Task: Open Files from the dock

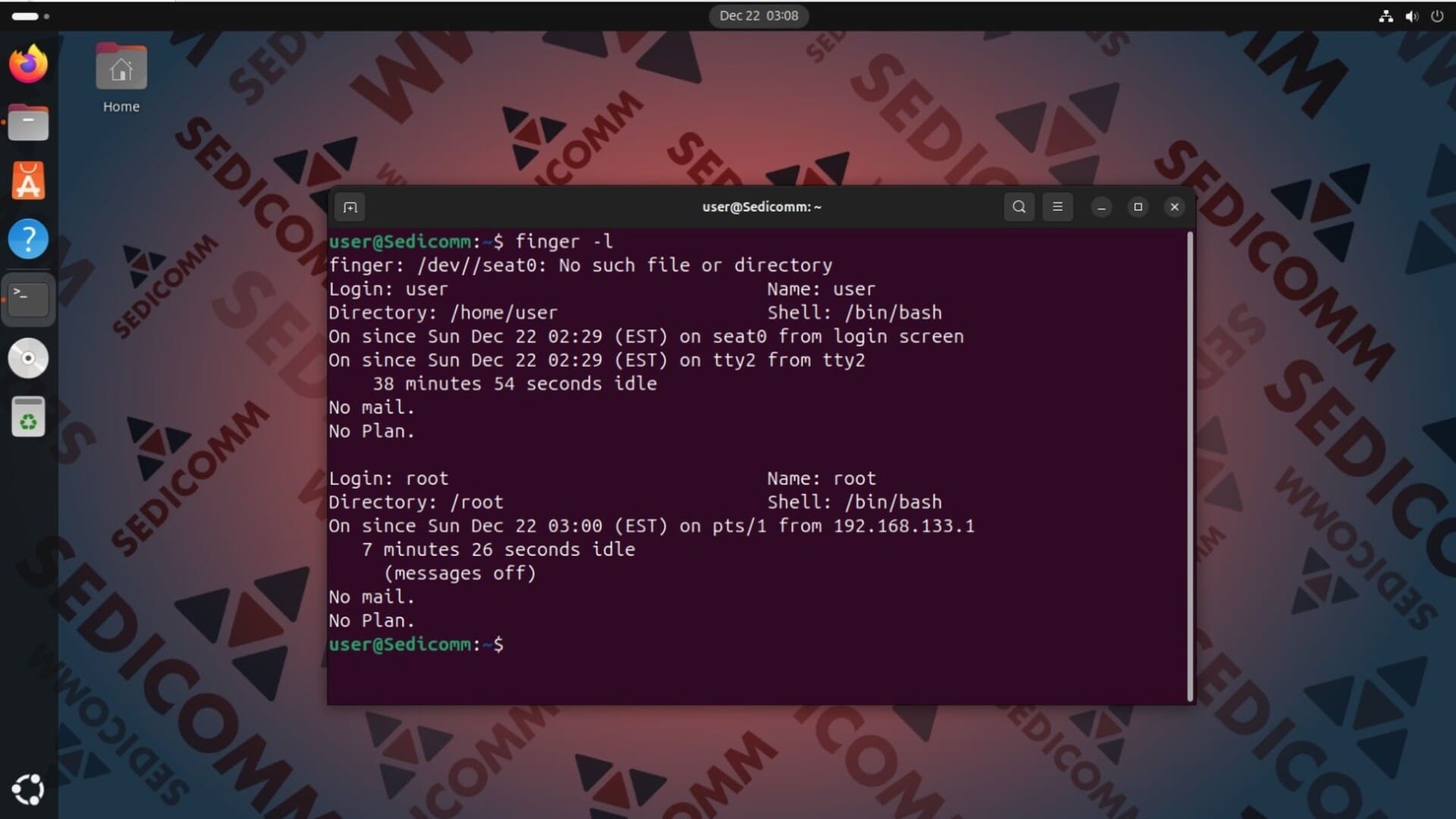Action: point(28,123)
